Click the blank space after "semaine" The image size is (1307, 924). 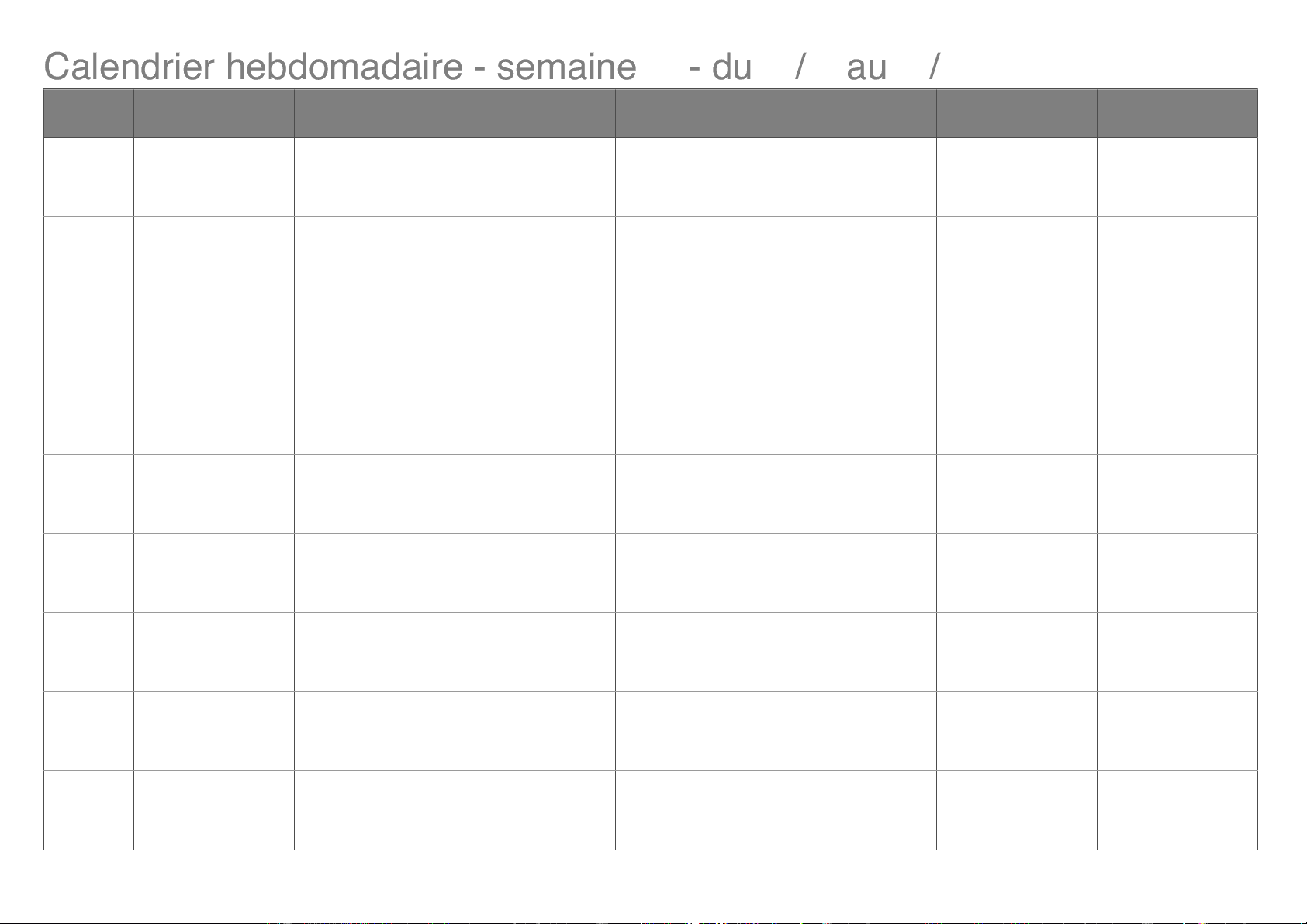click(x=662, y=67)
